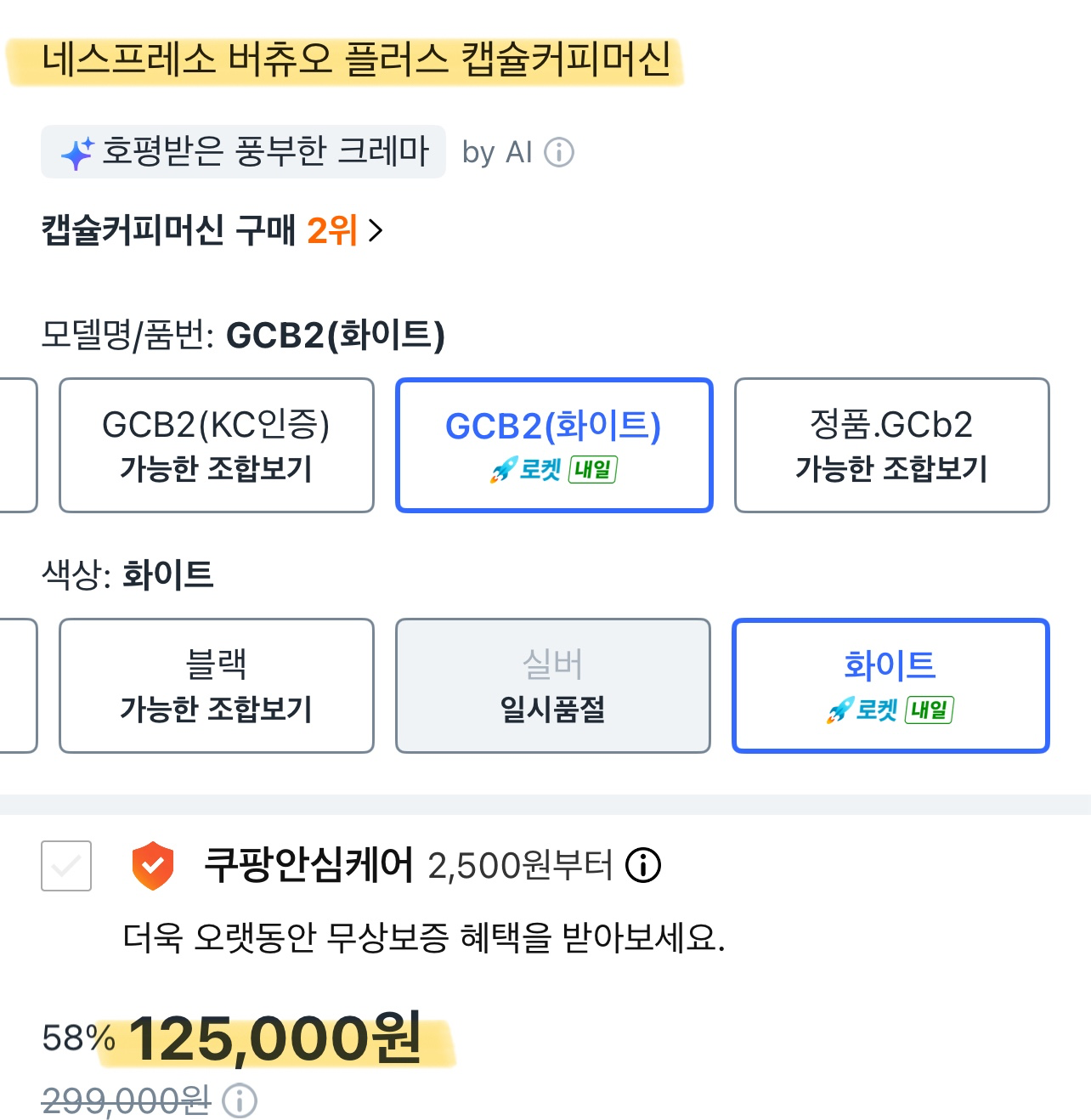Choose the 블랙 color option

tap(216, 686)
